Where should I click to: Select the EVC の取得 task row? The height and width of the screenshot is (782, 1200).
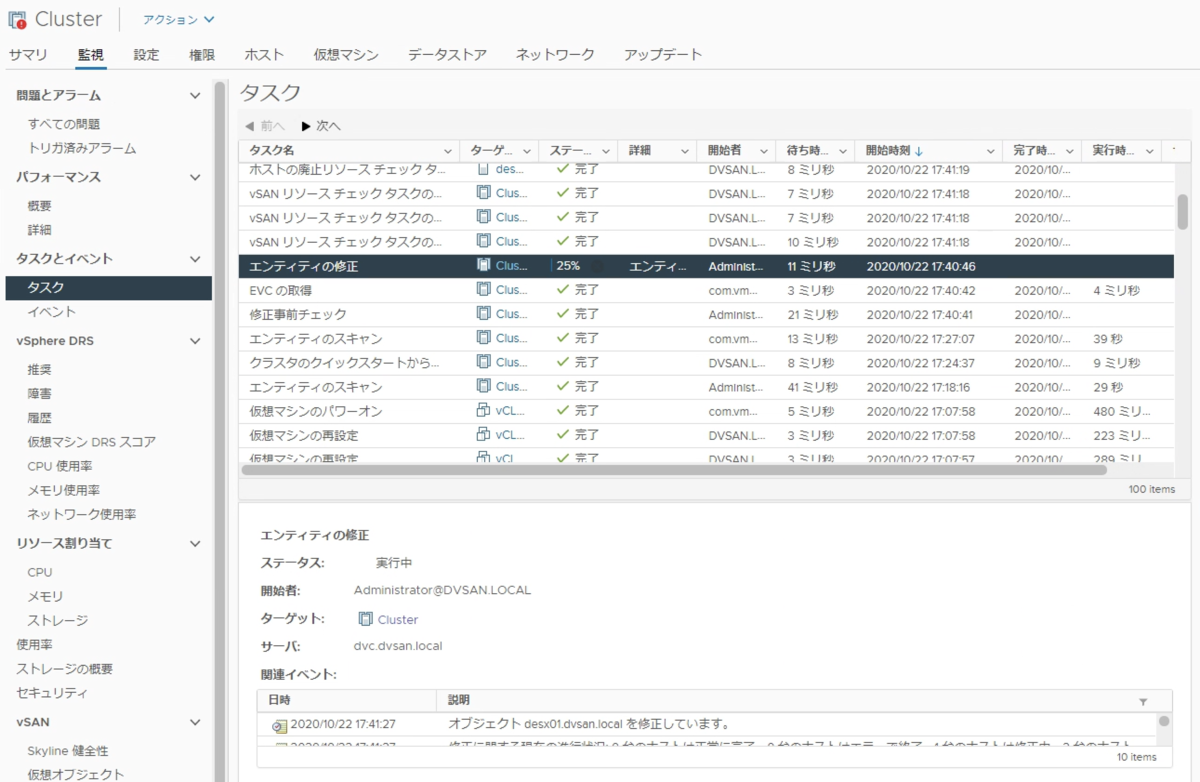(707, 290)
